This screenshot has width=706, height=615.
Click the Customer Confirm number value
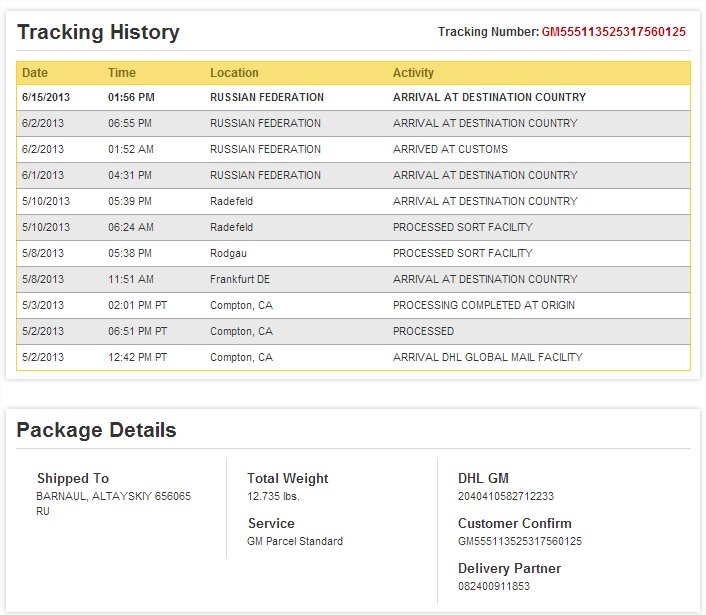click(x=519, y=542)
